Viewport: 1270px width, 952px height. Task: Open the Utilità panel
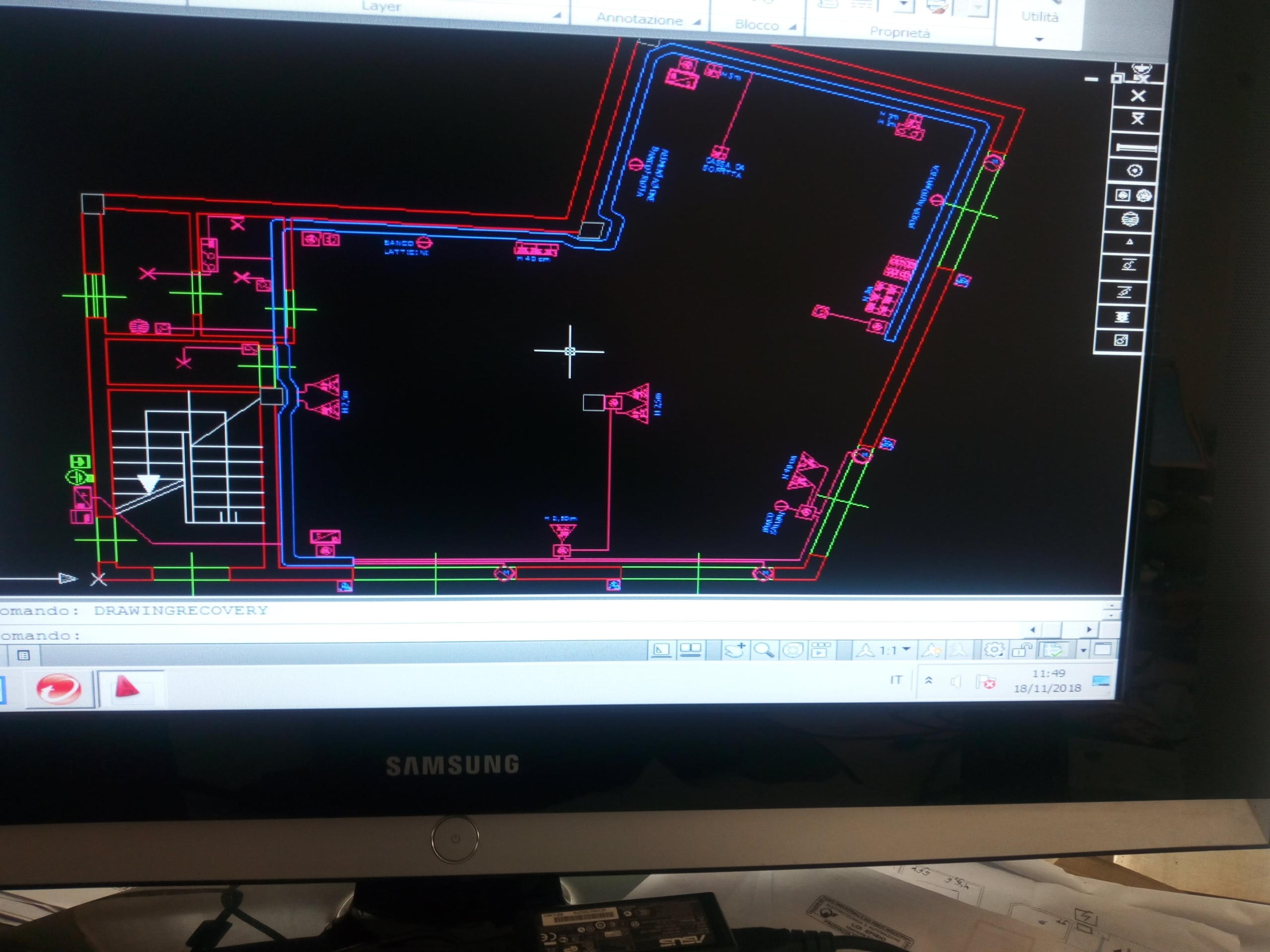click(1040, 17)
